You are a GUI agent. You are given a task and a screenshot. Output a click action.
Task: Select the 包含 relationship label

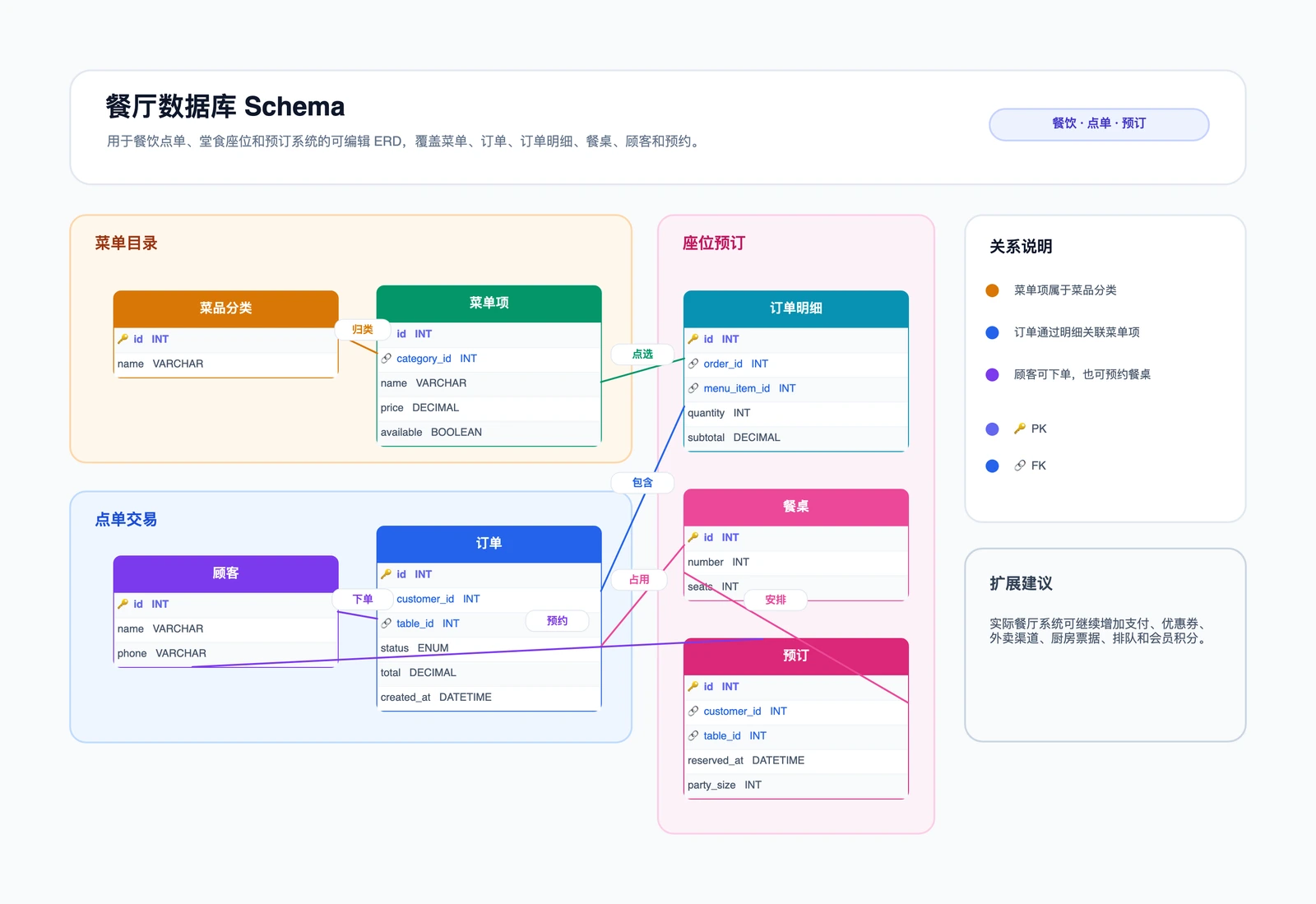pos(642,482)
